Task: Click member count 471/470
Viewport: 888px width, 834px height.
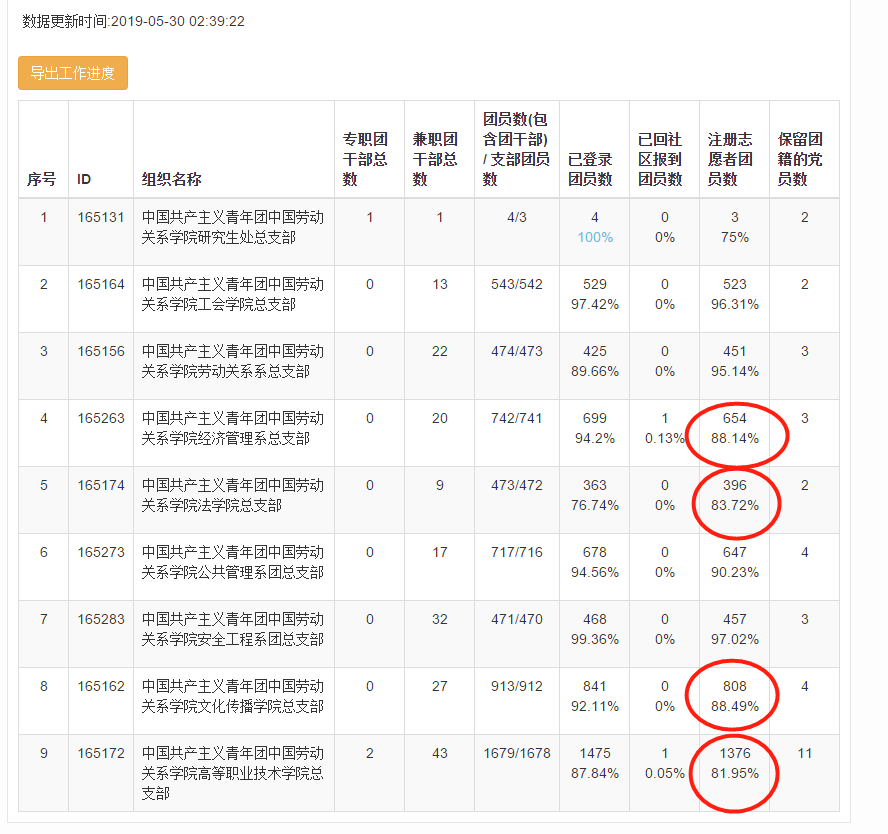Action: tap(516, 619)
